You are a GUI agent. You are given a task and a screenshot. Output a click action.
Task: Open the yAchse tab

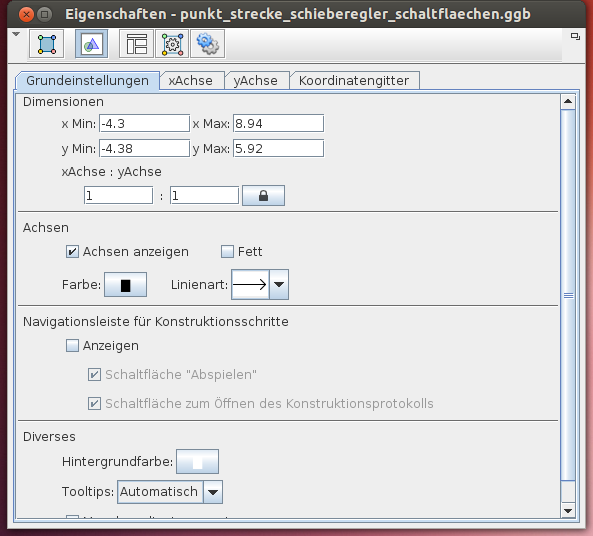coord(256,81)
